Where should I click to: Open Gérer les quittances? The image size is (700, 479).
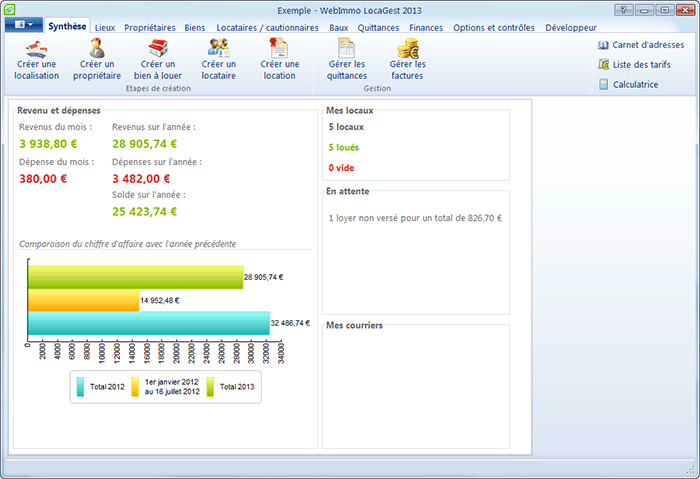(347, 48)
